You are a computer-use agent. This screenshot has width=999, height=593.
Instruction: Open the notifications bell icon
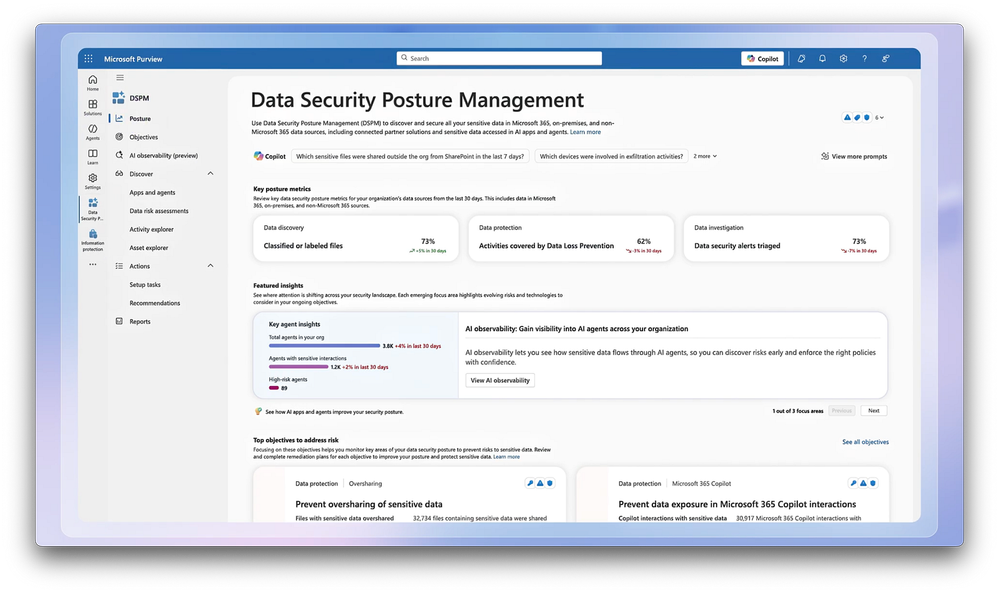click(822, 59)
